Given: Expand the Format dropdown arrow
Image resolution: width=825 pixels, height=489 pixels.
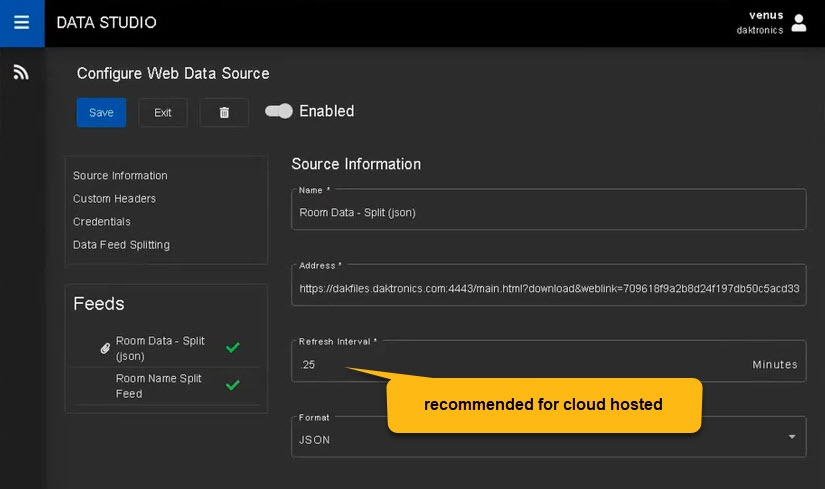Looking at the screenshot, I should [791, 438].
